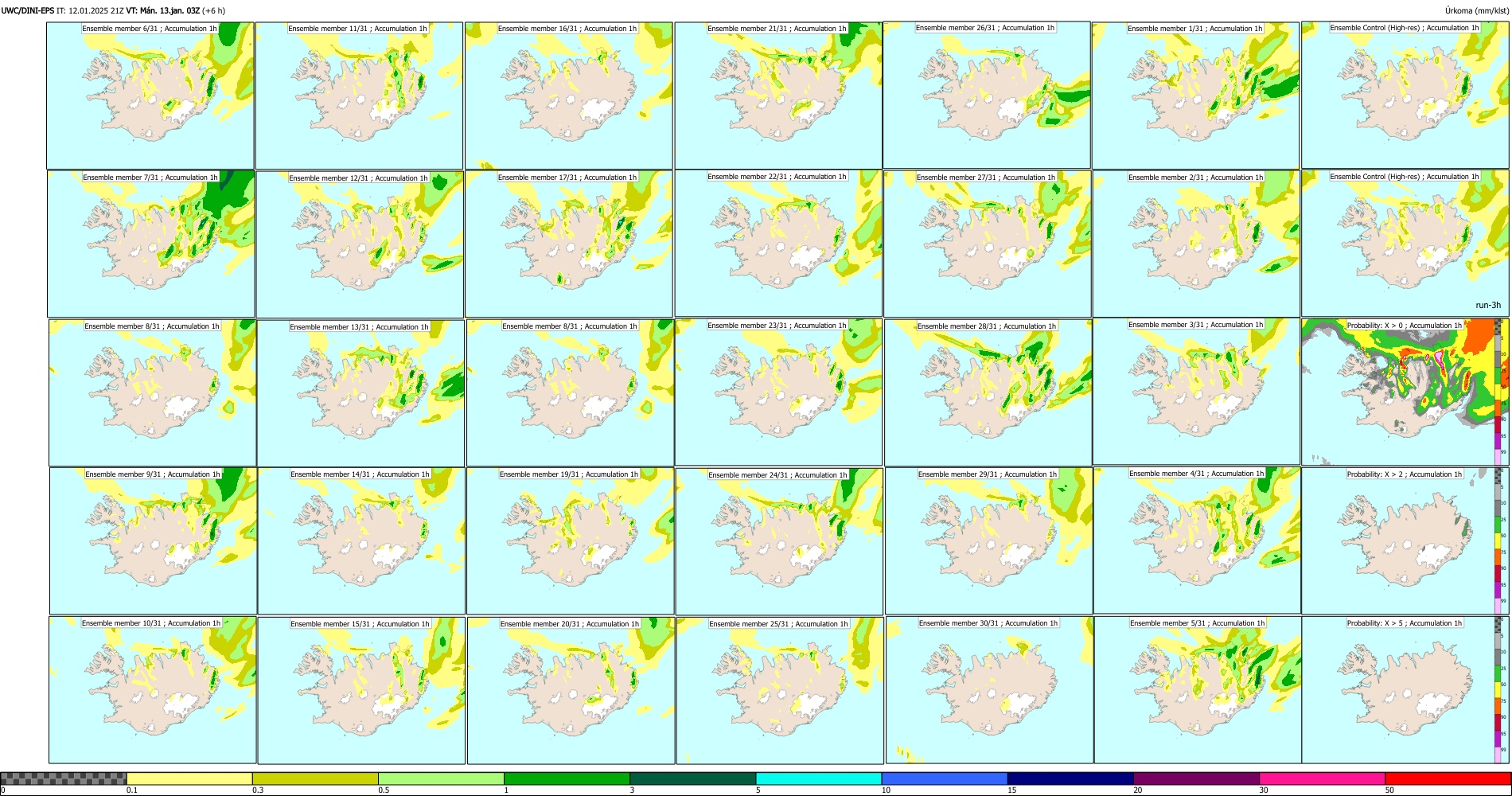This screenshot has width=1512, height=796.
Task: Click the dark green 3–5 legend swatch
Action: point(692,778)
